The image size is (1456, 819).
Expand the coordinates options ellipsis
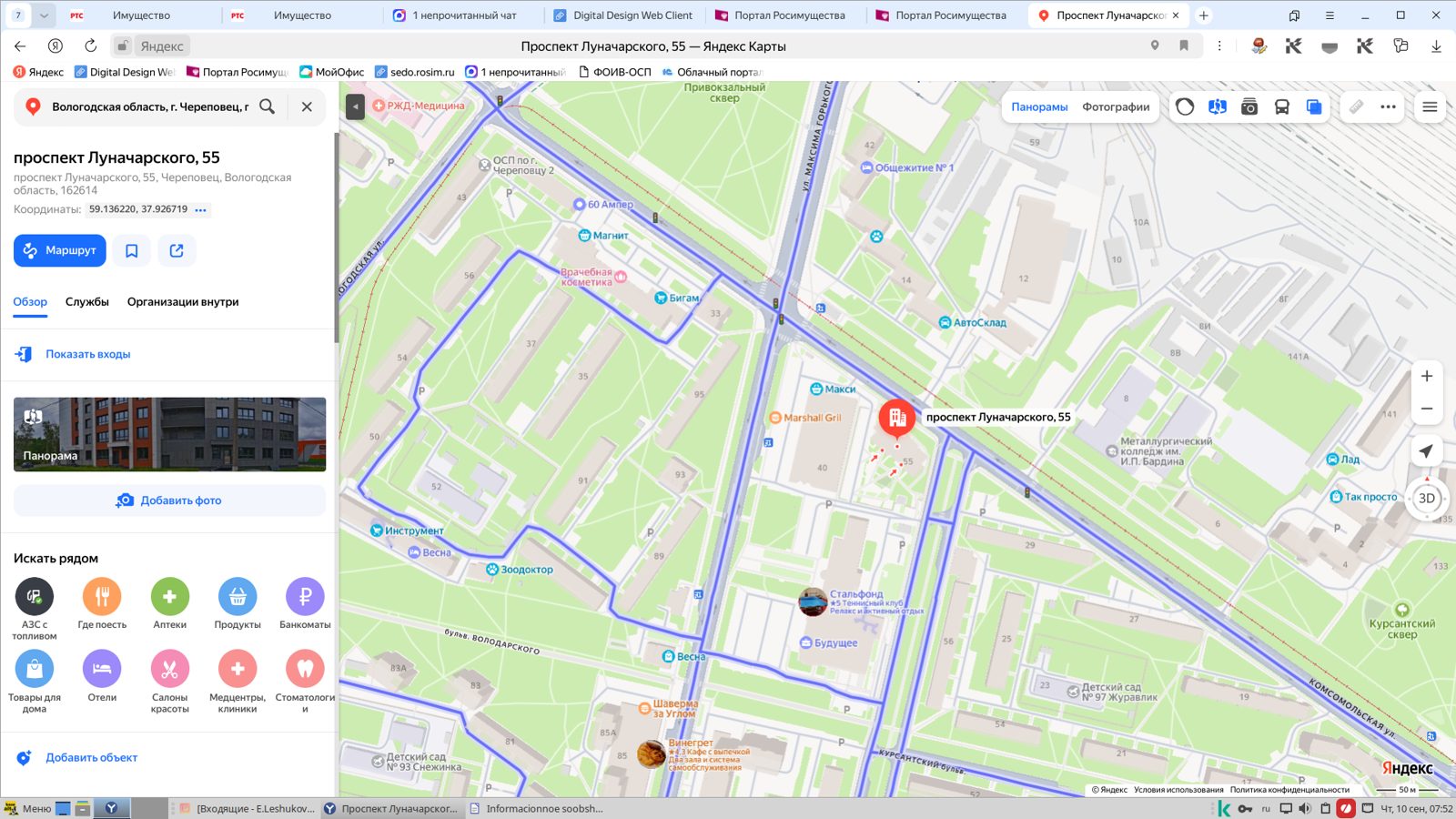(201, 209)
